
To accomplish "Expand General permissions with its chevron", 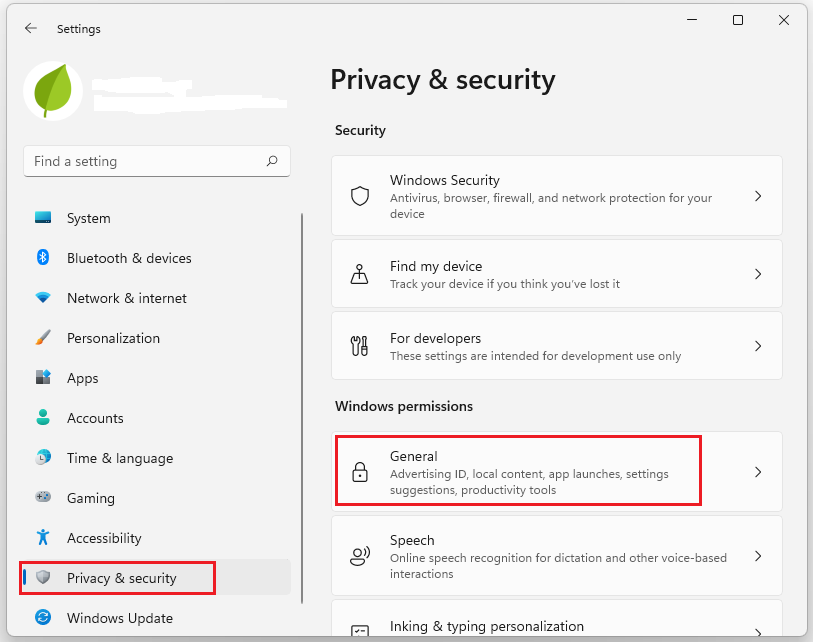I will pyautogui.click(x=758, y=472).
